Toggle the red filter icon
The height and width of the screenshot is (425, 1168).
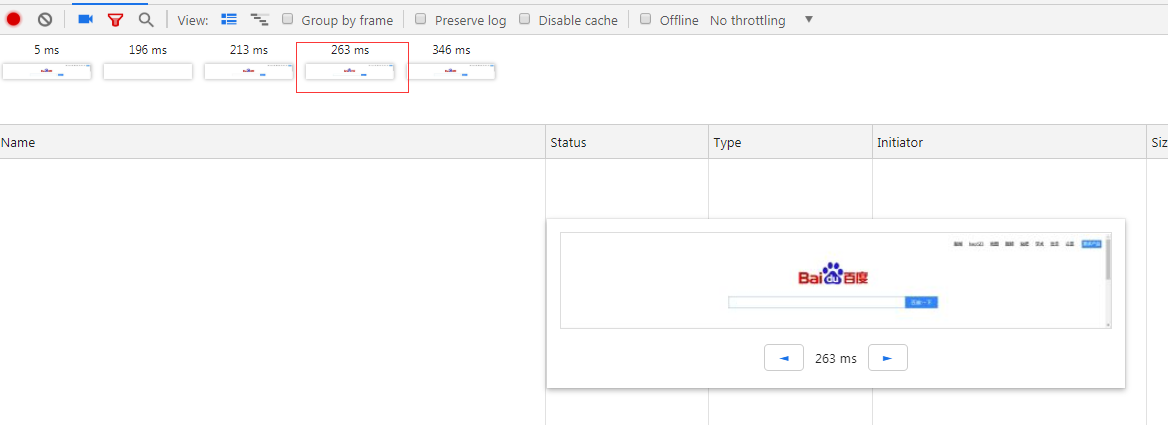point(115,20)
